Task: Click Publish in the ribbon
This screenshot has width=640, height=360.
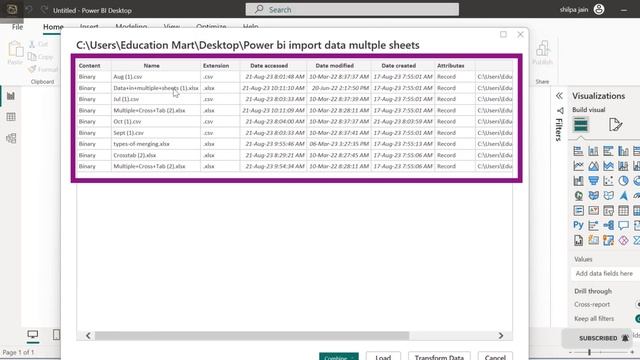Action: [542, 53]
